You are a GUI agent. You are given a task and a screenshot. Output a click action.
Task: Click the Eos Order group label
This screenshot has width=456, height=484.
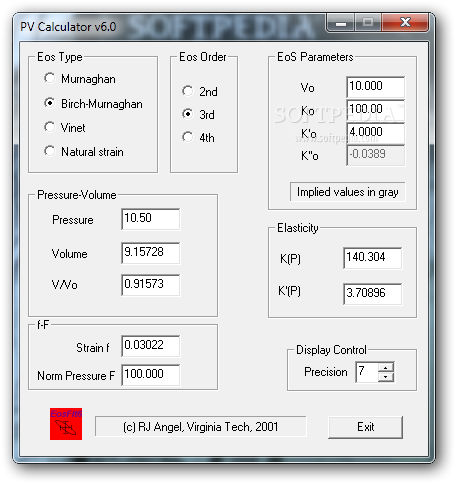click(203, 57)
